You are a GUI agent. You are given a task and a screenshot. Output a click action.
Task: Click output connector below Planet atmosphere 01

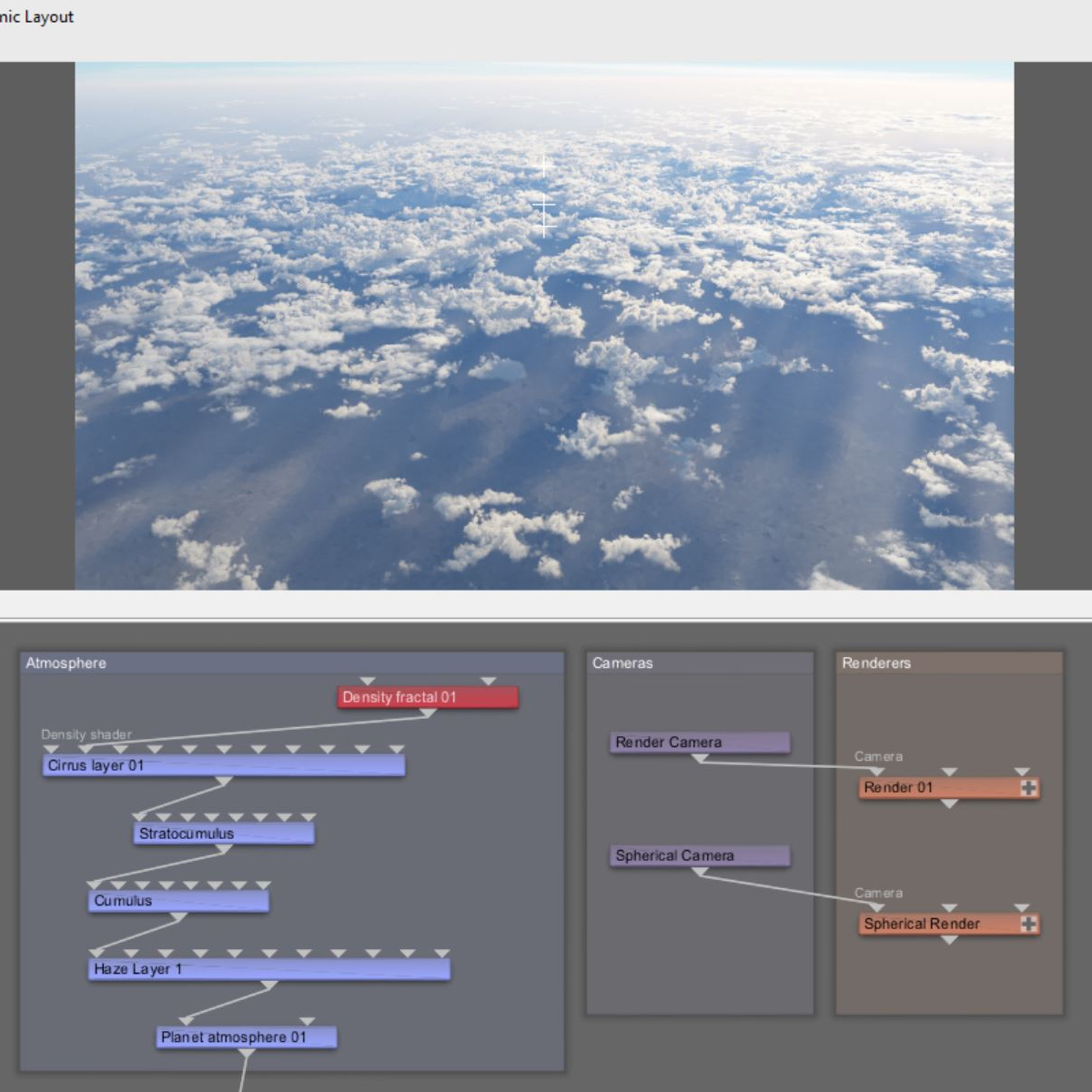247,1054
